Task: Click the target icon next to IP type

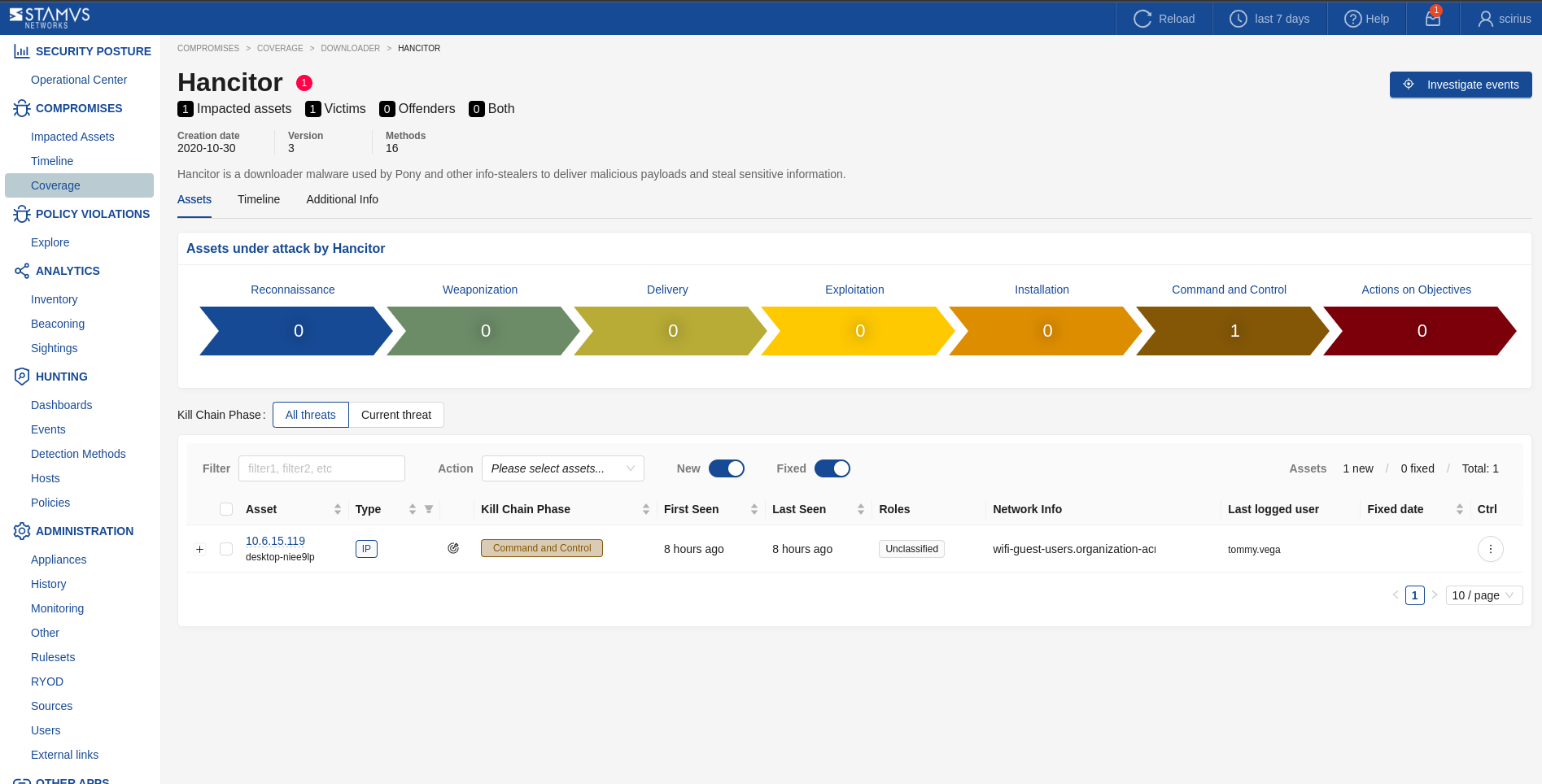Action: pyautogui.click(x=453, y=548)
